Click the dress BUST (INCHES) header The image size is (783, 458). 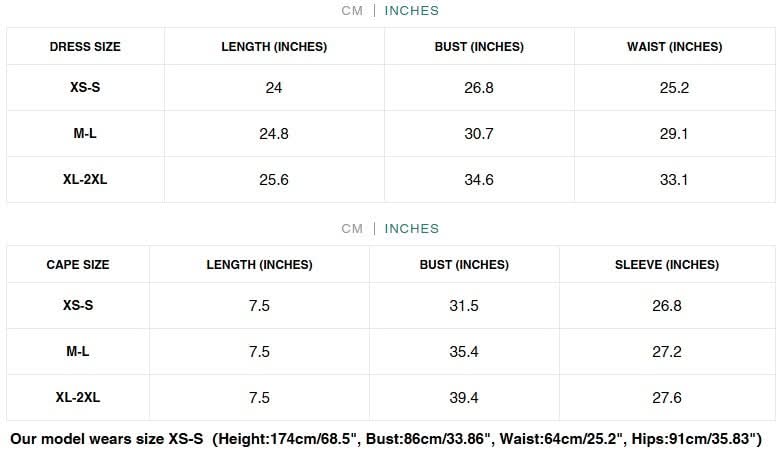pyautogui.click(x=479, y=46)
